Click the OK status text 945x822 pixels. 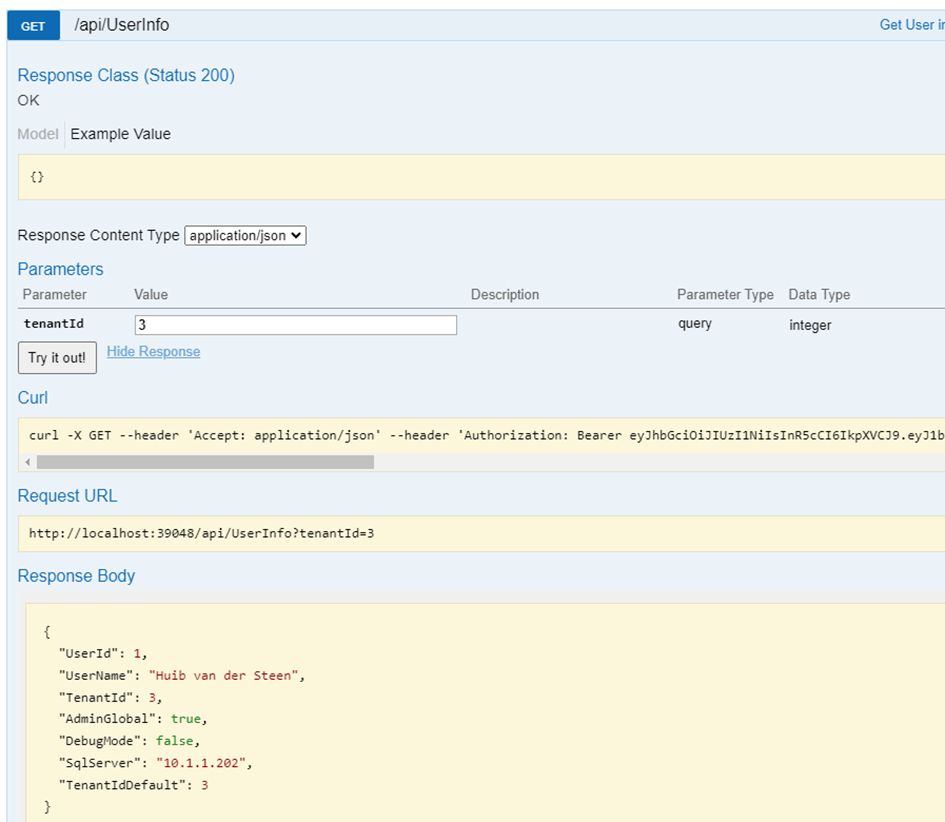pyautogui.click(x=28, y=100)
